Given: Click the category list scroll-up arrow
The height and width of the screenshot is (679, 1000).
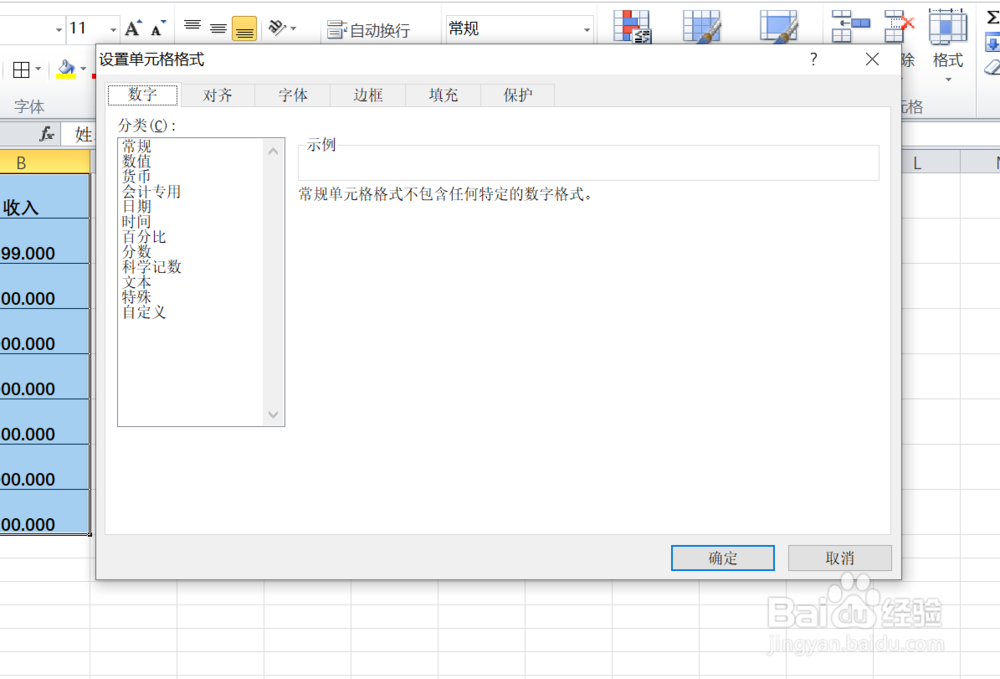Looking at the screenshot, I should tap(273, 151).
